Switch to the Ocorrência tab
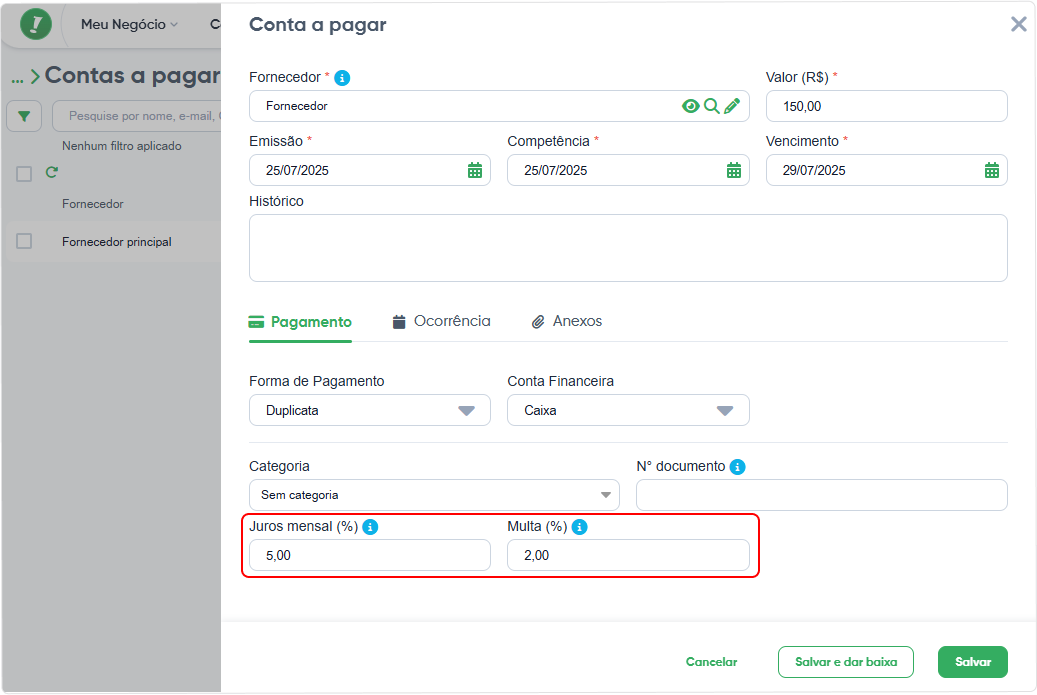 click(x=442, y=321)
